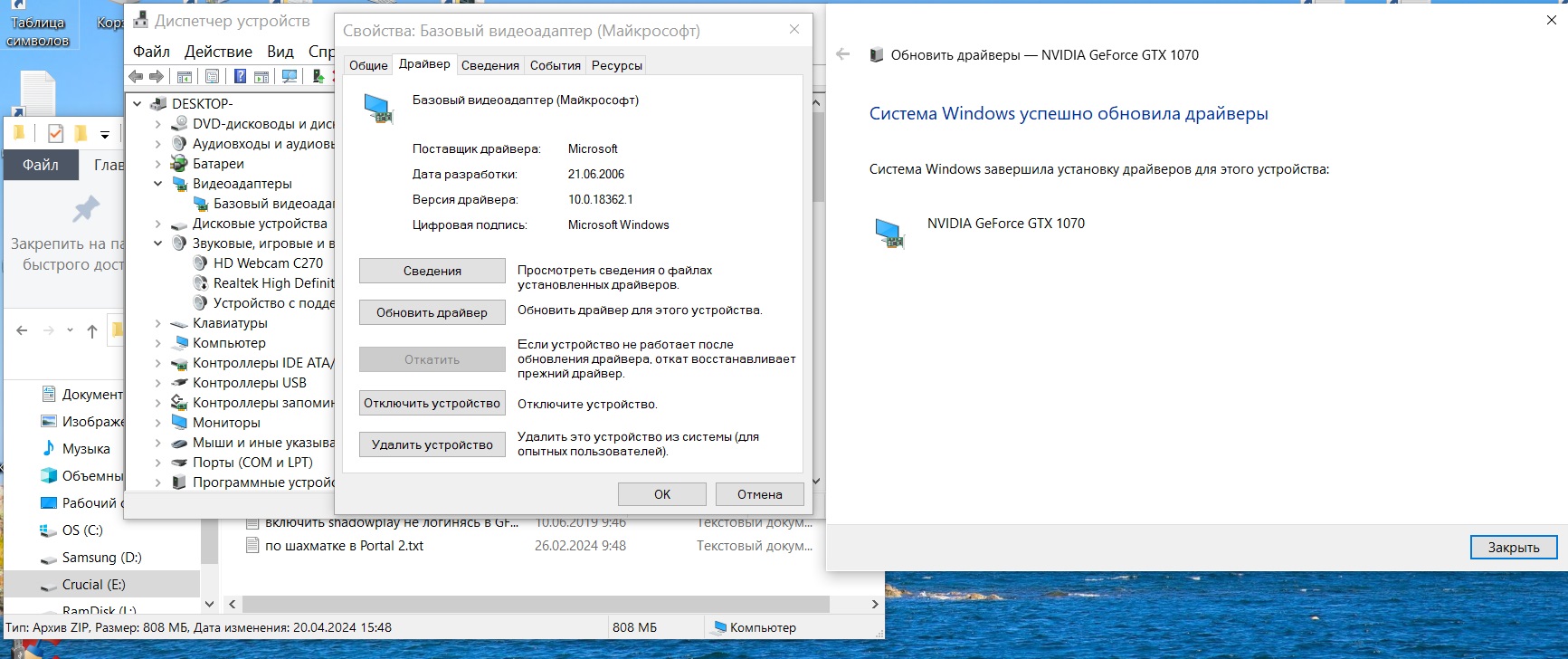Select the Контроллеры USB icon
The height and width of the screenshot is (659, 1568).
(x=179, y=383)
